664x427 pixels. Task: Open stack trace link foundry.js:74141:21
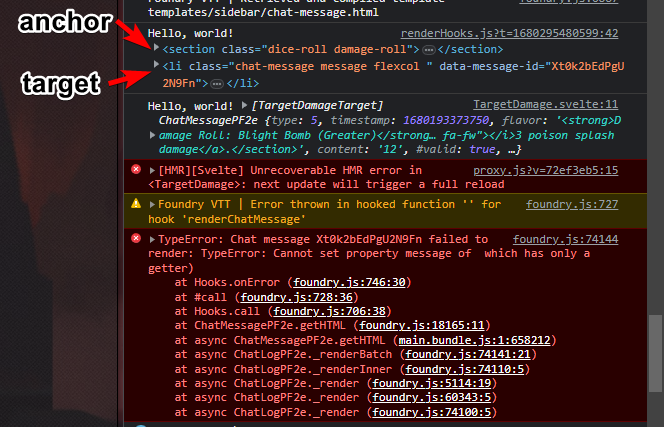[x=468, y=354]
